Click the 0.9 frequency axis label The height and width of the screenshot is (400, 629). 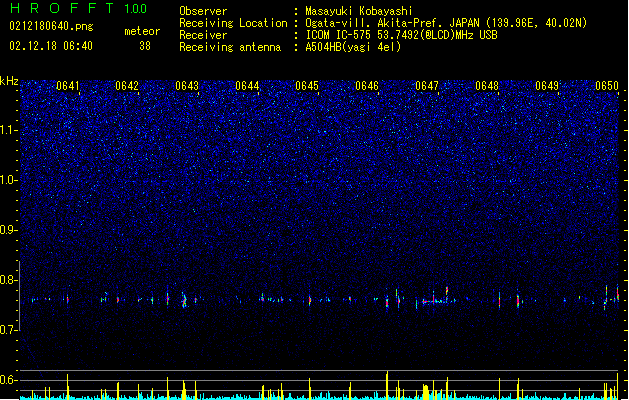tap(9, 230)
